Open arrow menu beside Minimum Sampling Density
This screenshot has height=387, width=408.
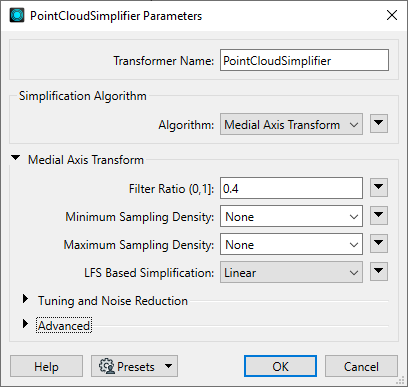pos(379,216)
